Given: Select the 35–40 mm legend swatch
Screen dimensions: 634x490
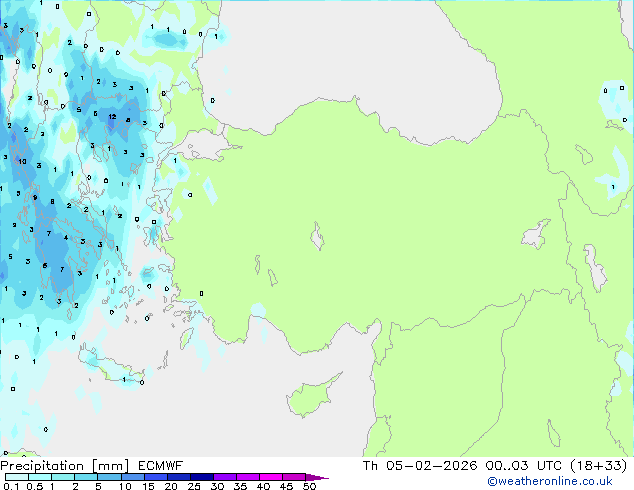Looking at the screenshot, I should pyautogui.click(x=248, y=477).
